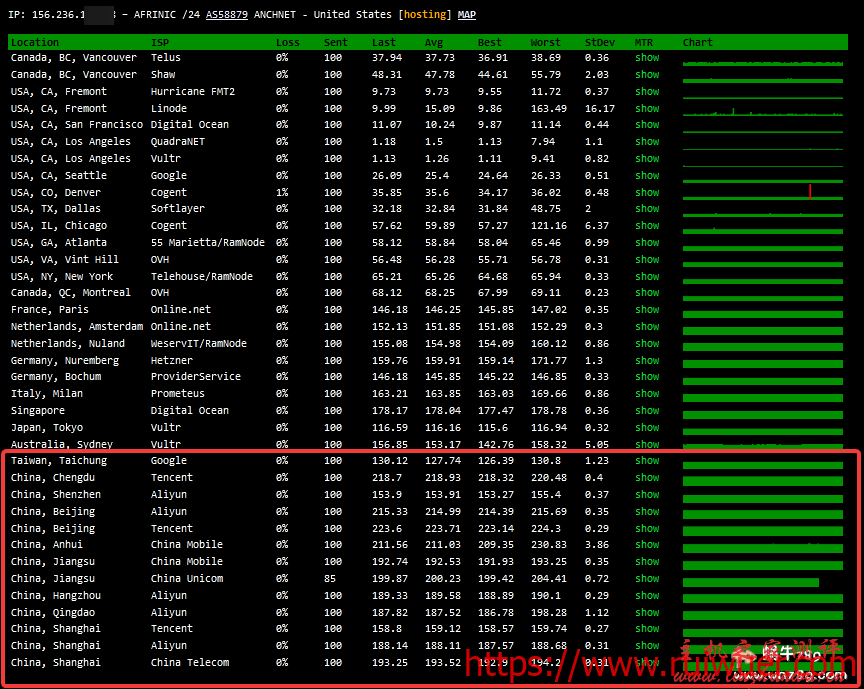Image resolution: width=864 pixels, height=689 pixels.
Task: Click the yellow hosting tag
Action: [425, 15]
